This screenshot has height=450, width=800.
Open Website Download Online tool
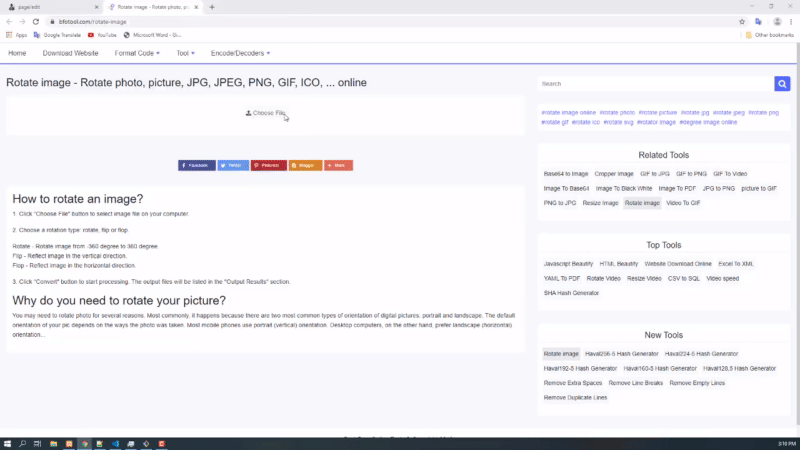coord(678,264)
